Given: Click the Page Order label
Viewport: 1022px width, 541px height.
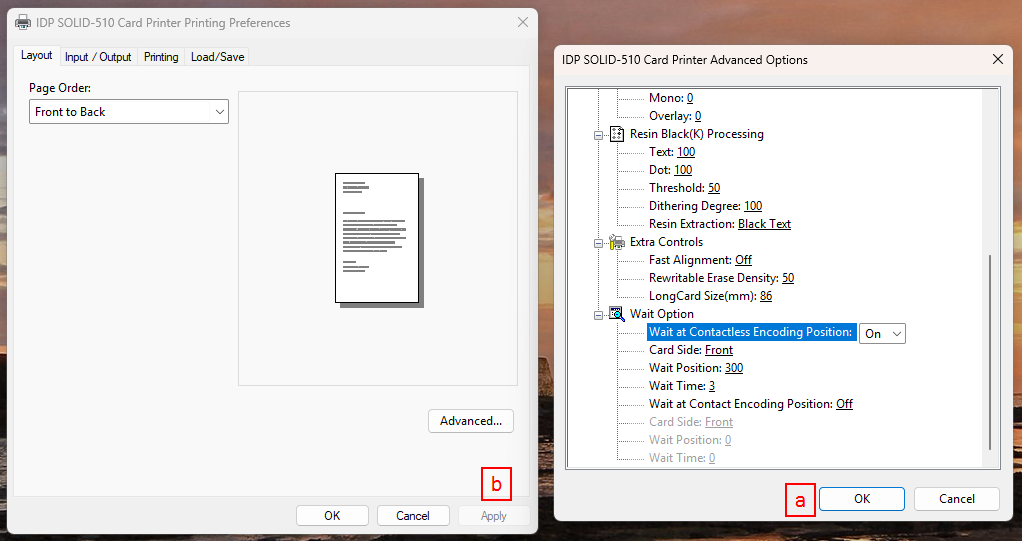Looking at the screenshot, I should coord(60,88).
